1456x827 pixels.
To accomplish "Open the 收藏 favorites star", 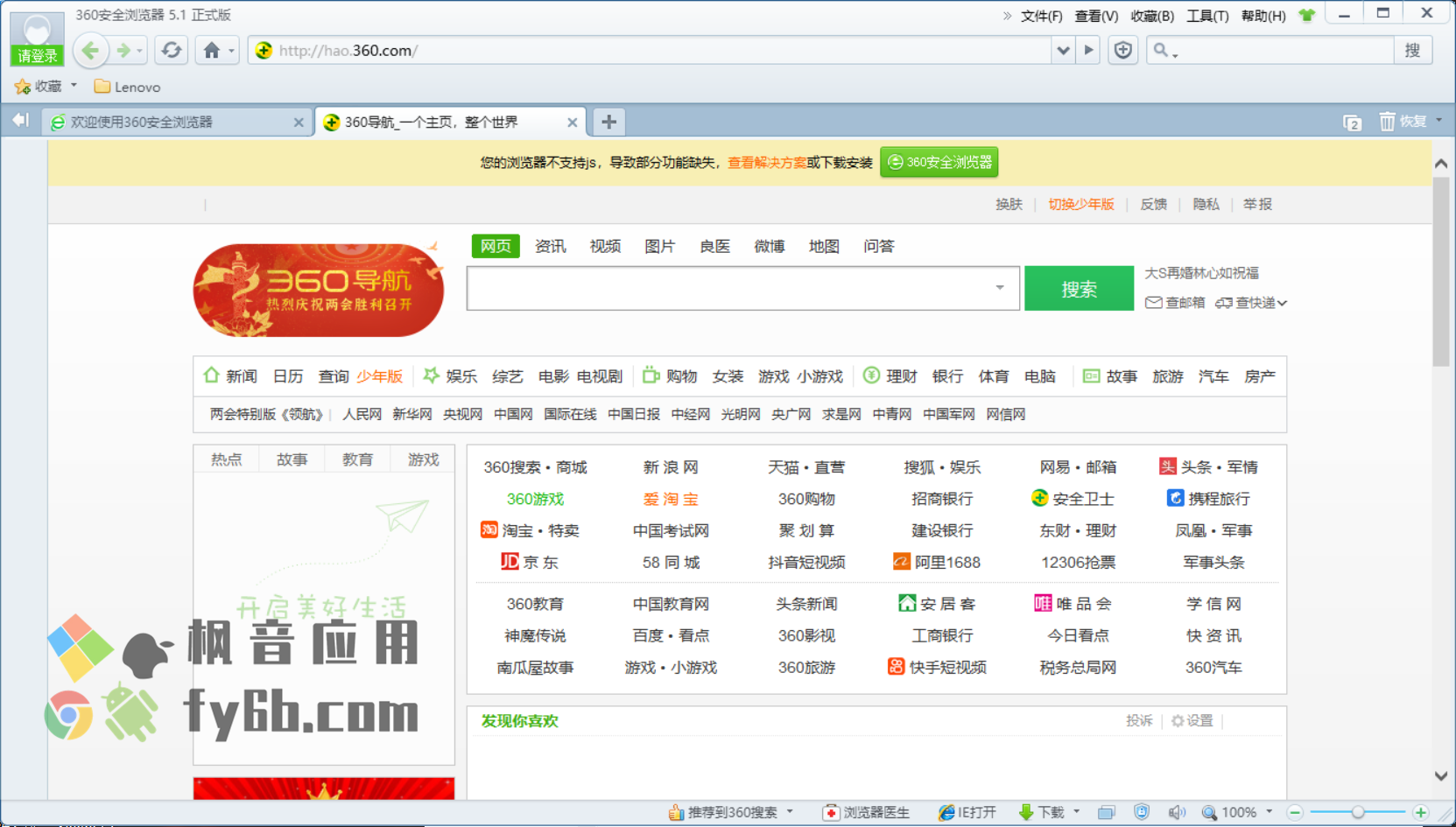I will click(23, 87).
